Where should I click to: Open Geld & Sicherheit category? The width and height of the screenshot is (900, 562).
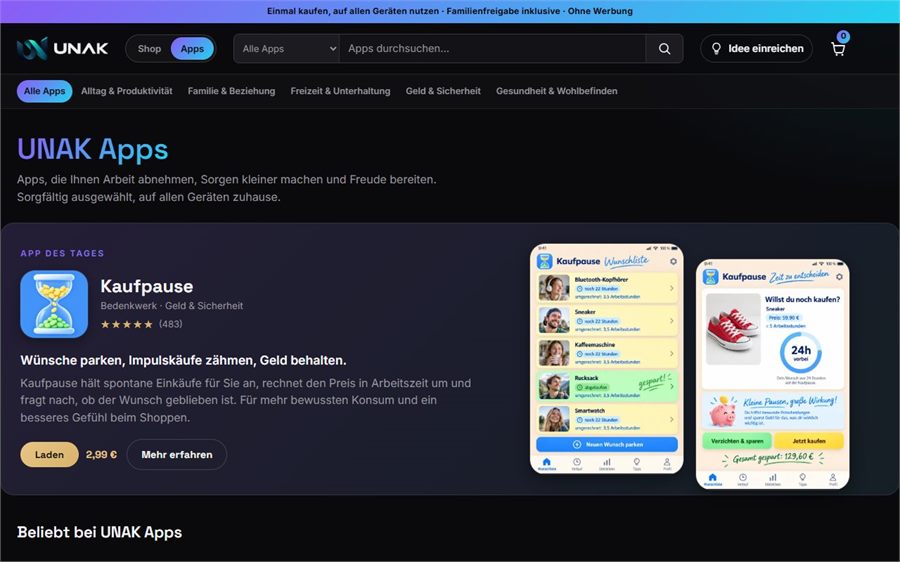(443, 91)
